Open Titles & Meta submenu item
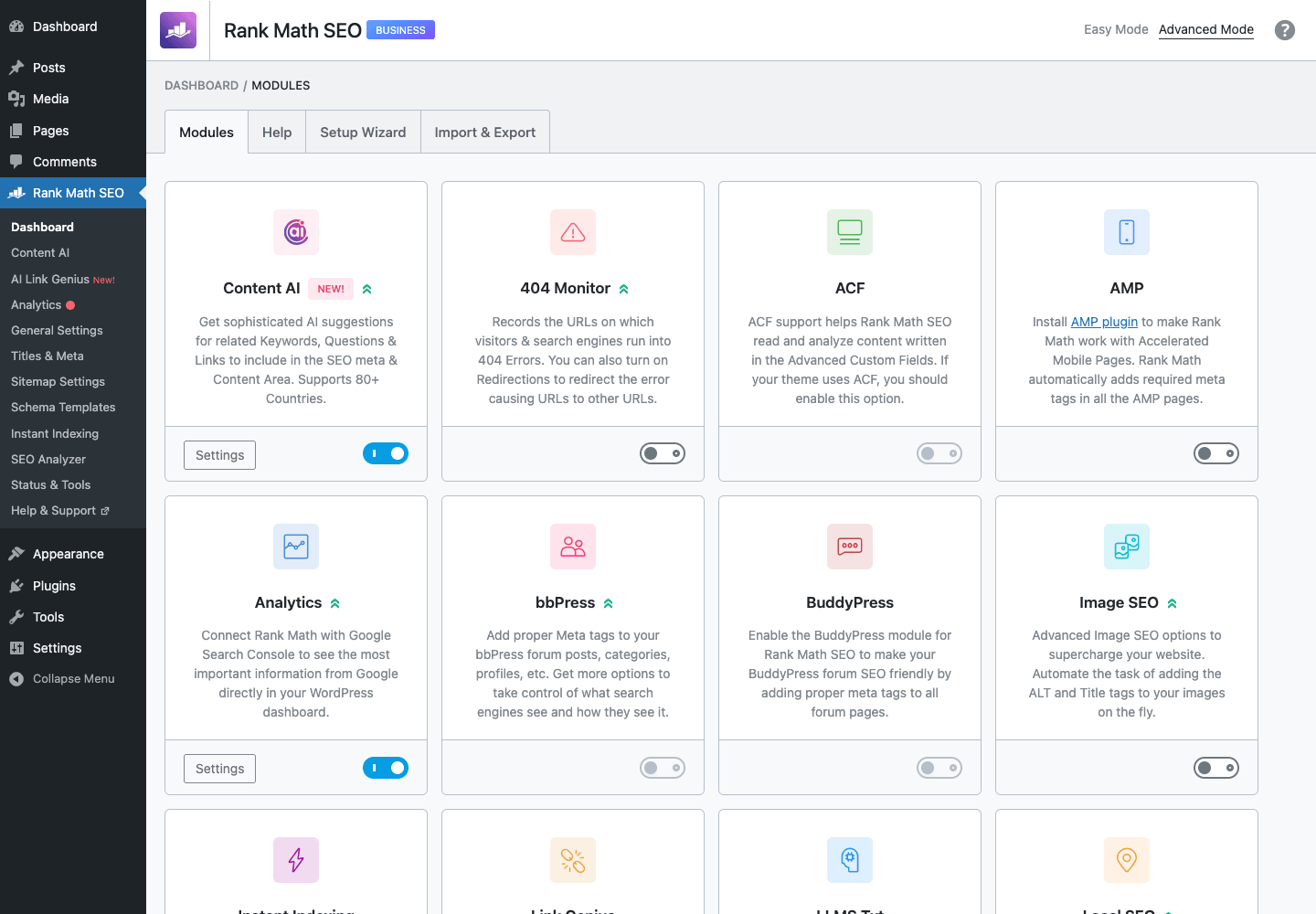Screen dimensions: 1316x914 tap(48, 356)
